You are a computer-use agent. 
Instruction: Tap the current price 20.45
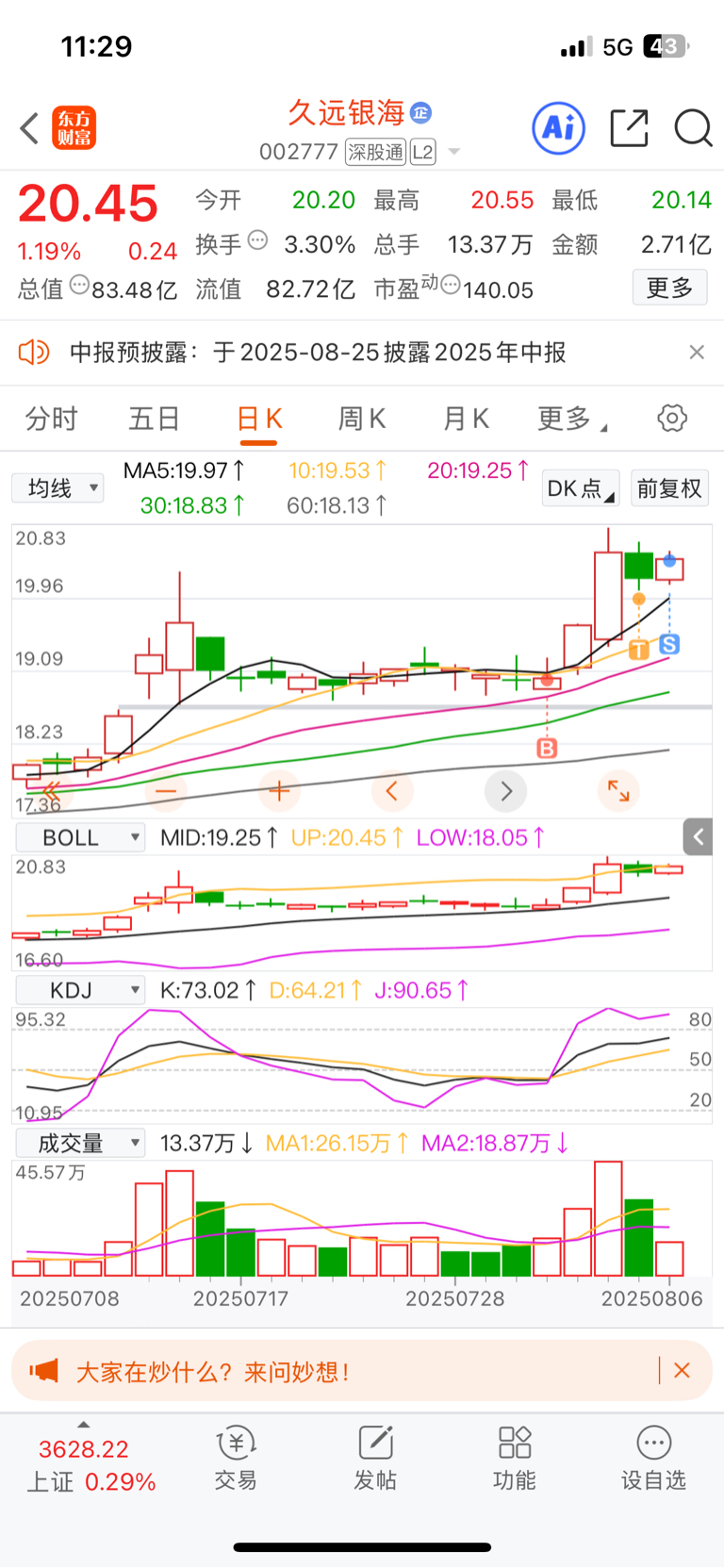coord(88,204)
